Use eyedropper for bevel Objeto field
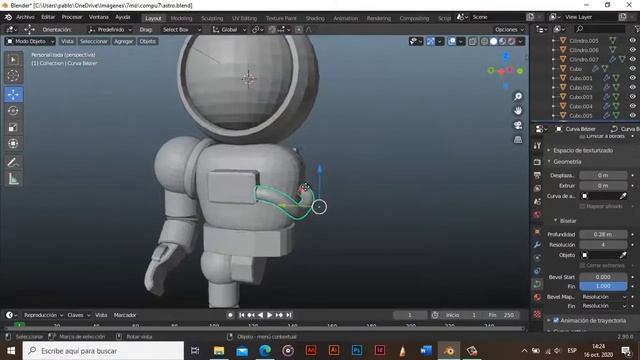The height and width of the screenshot is (360, 640). [623, 255]
